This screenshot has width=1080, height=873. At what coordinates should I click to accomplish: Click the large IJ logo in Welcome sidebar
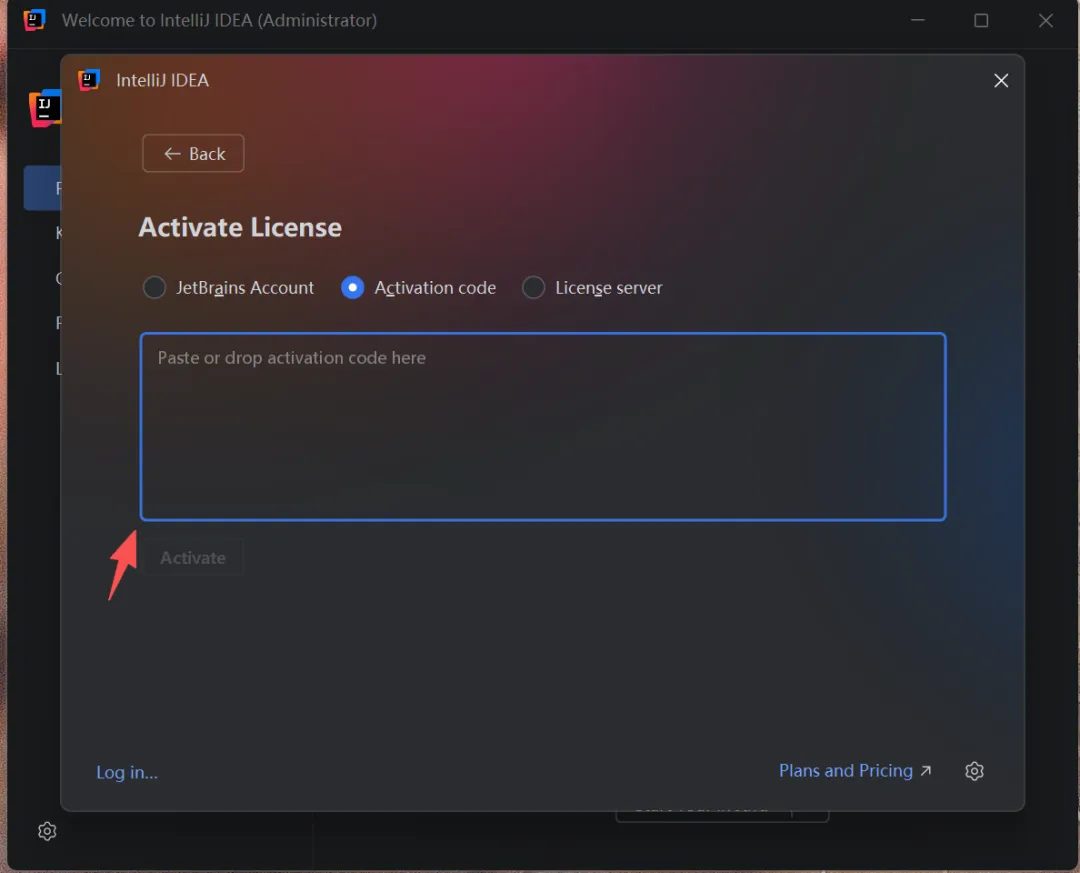[45, 108]
